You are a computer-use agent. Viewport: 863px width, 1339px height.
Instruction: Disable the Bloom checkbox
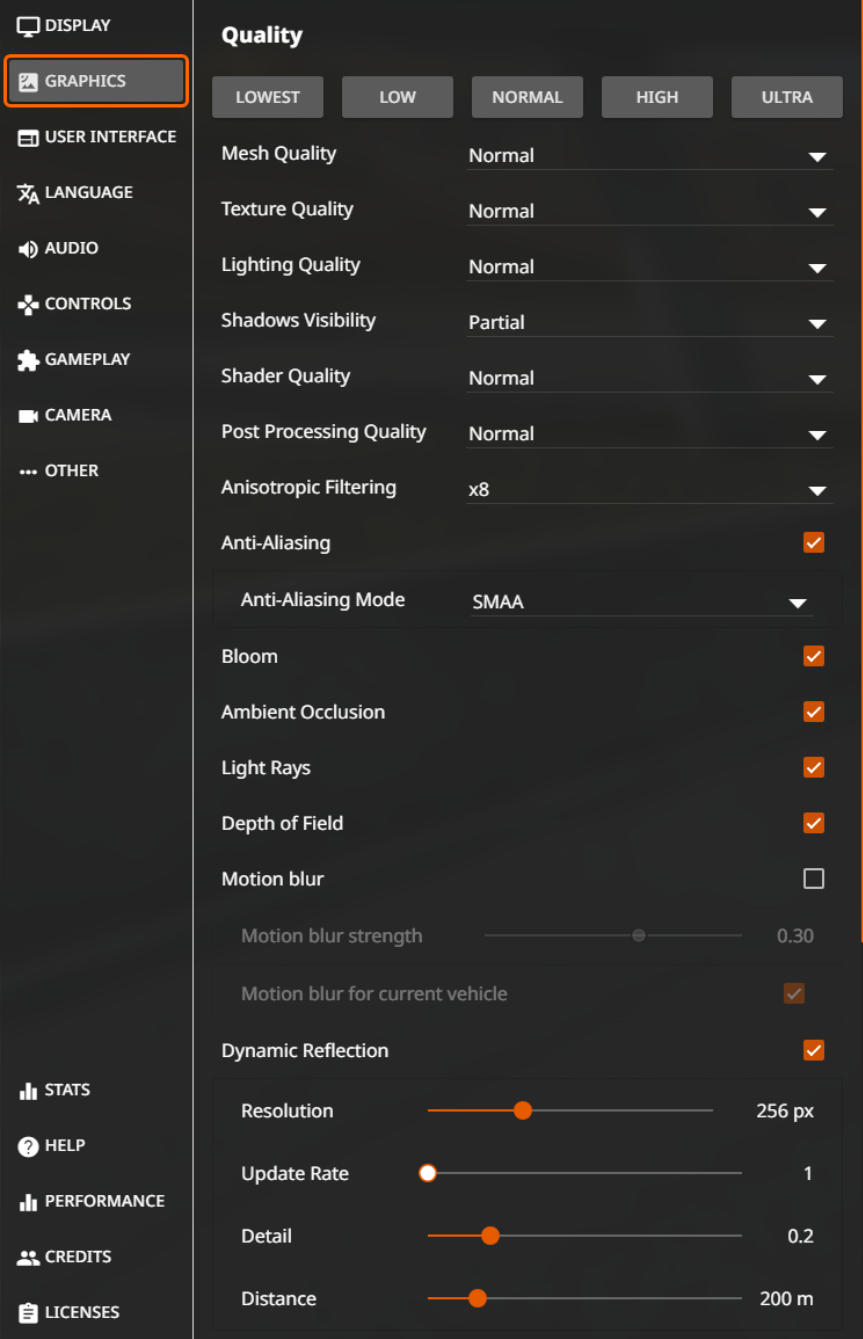point(814,657)
